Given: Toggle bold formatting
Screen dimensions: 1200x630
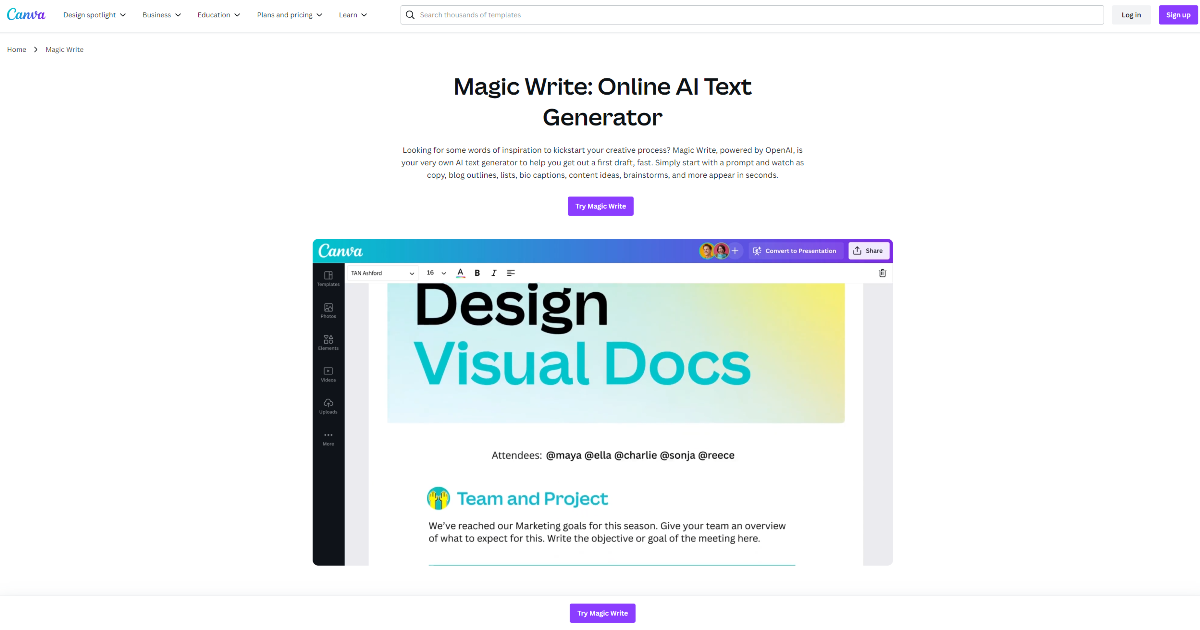Looking at the screenshot, I should [x=477, y=272].
